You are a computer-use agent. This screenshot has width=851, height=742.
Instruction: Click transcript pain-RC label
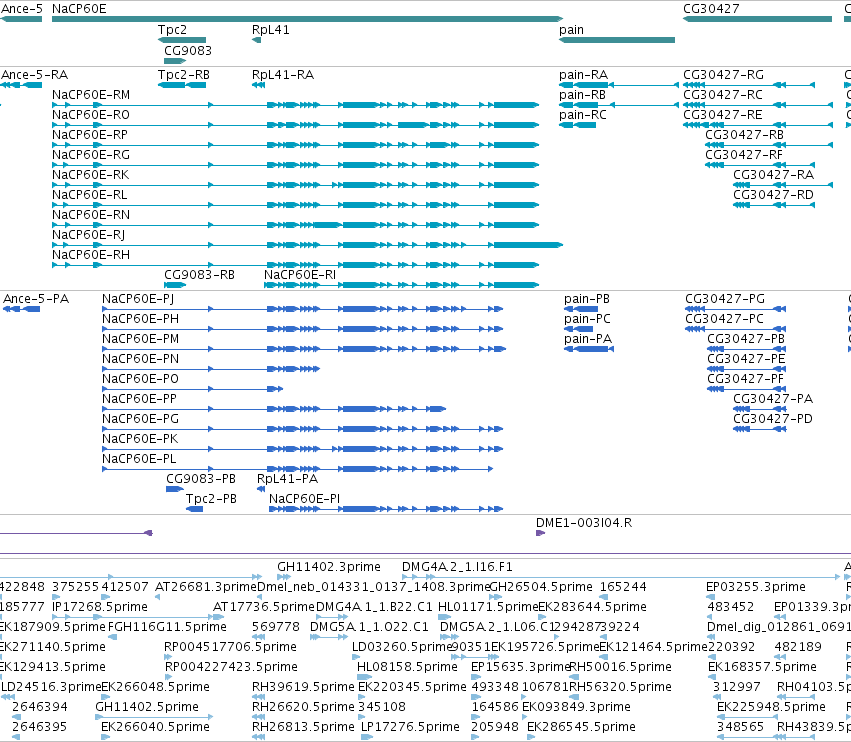coord(583,115)
